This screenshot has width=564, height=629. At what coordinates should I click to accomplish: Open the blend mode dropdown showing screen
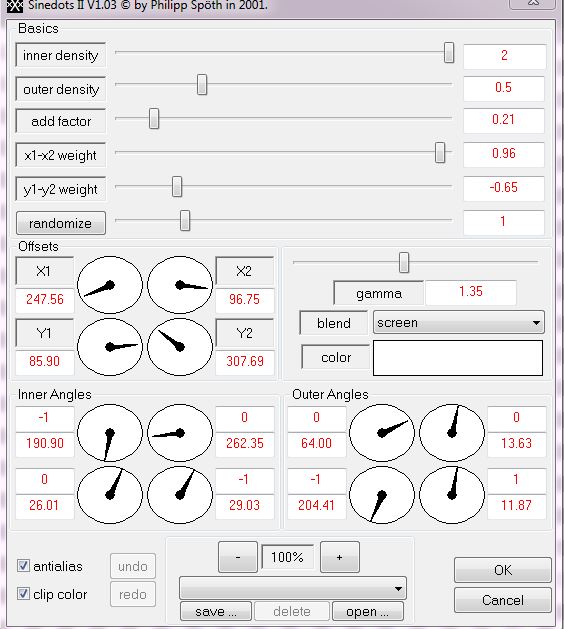[x=459, y=323]
